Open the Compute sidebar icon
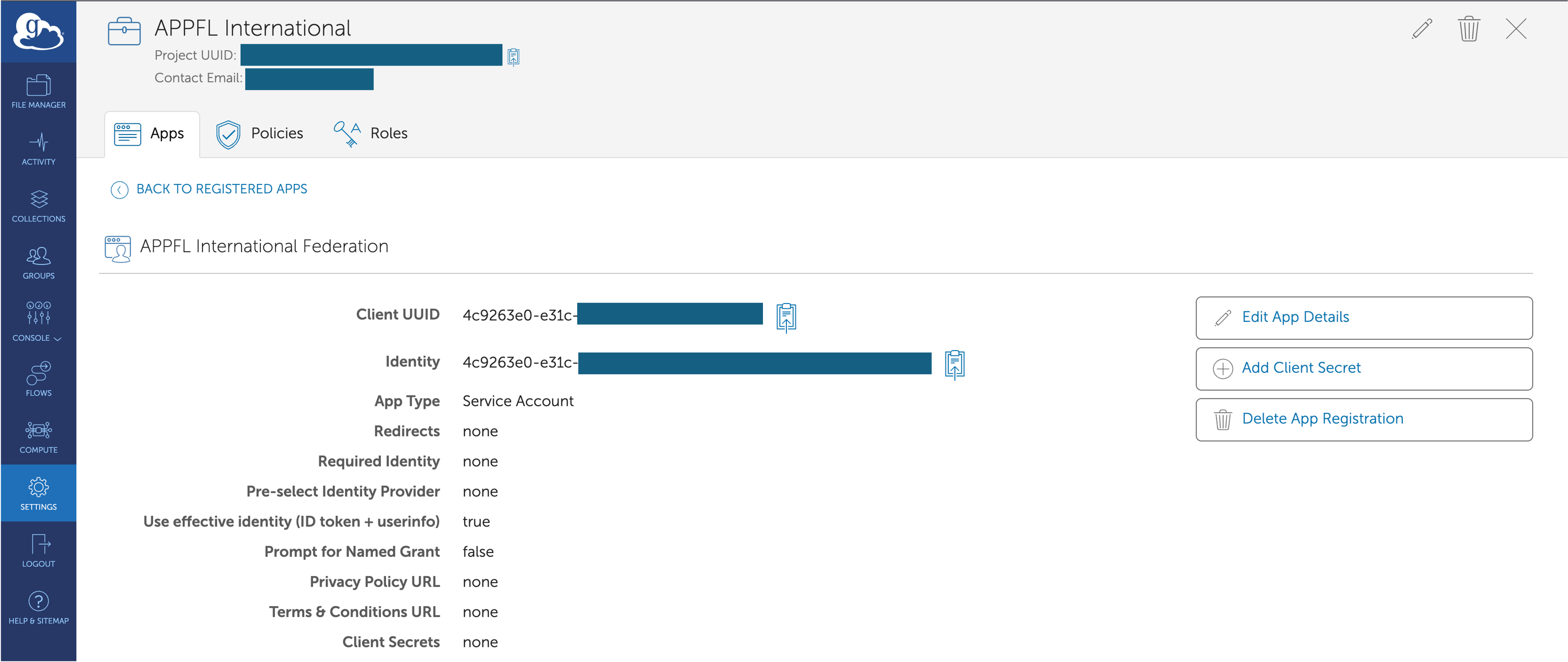Screen dimensions: 1568x662 pyautogui.click(x=38, y=436)
